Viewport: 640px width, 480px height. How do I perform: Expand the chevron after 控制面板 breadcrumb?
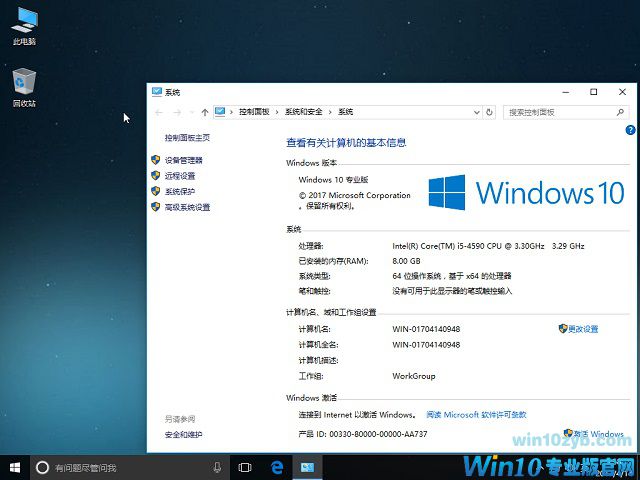click(278, 112)
